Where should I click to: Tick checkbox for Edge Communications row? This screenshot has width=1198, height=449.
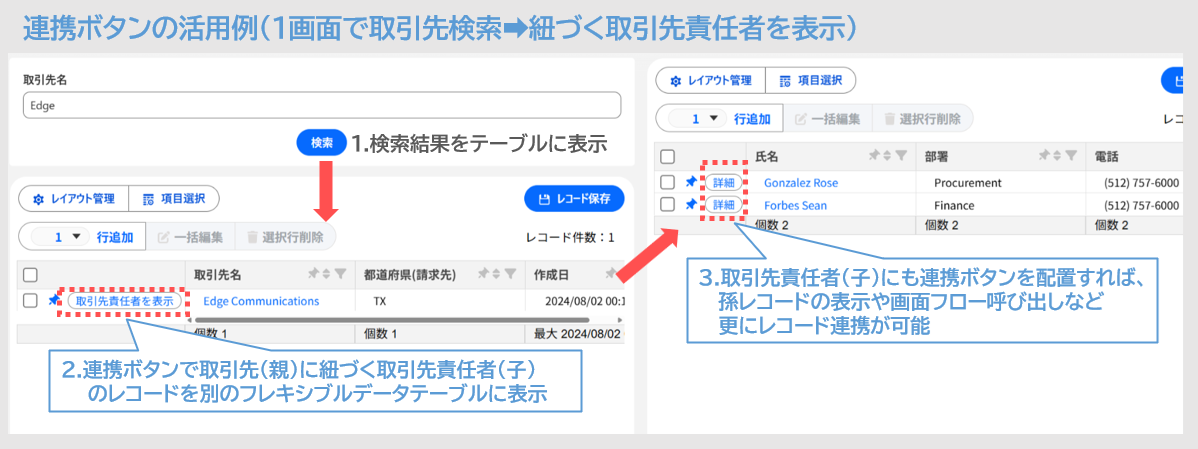click(31, 300)
